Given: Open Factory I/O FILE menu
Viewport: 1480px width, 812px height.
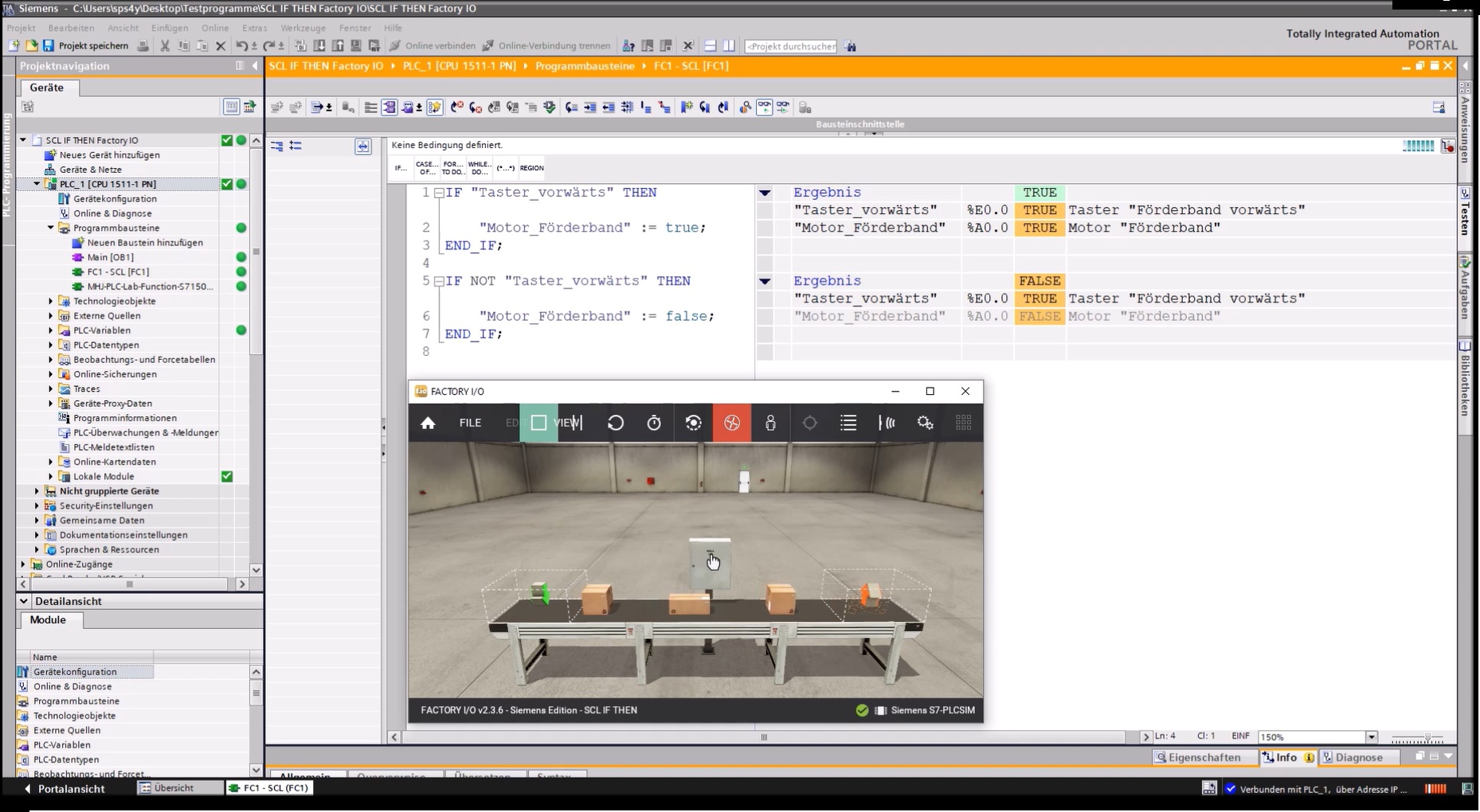Looking at the screenshot, I should tap(470, 423).
